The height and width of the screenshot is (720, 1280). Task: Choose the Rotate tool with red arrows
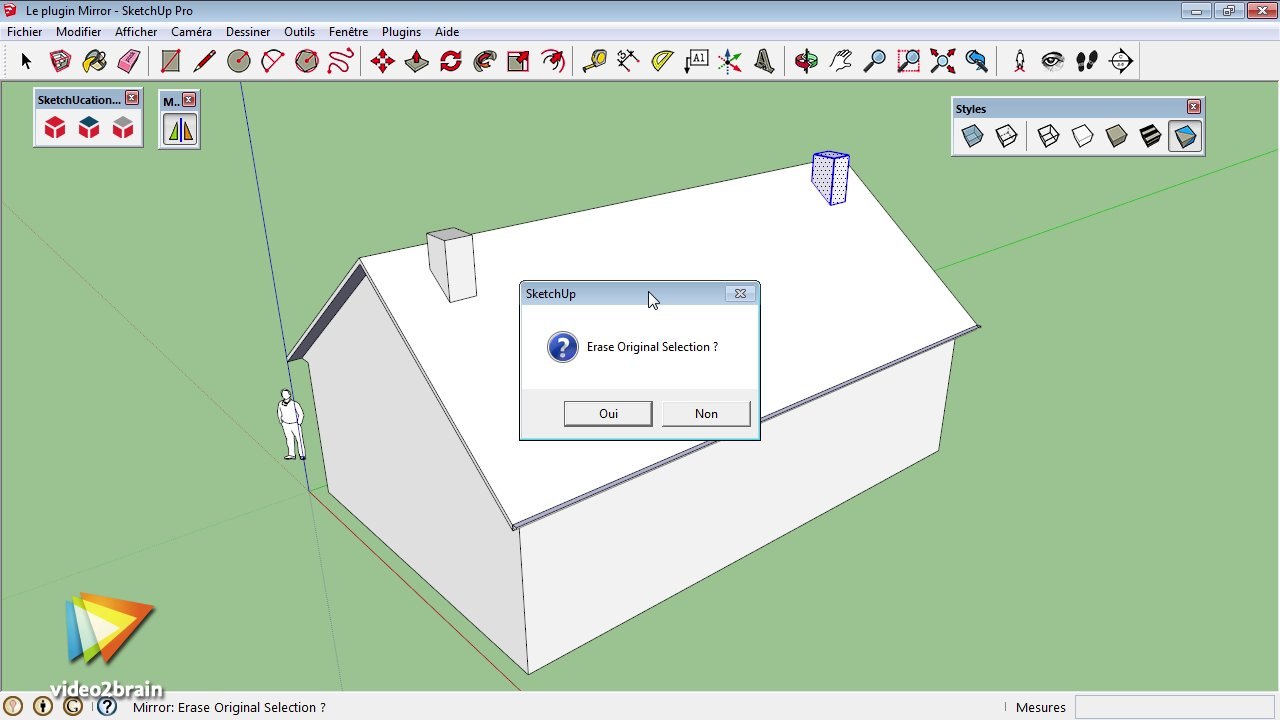[x=450, y=61]
